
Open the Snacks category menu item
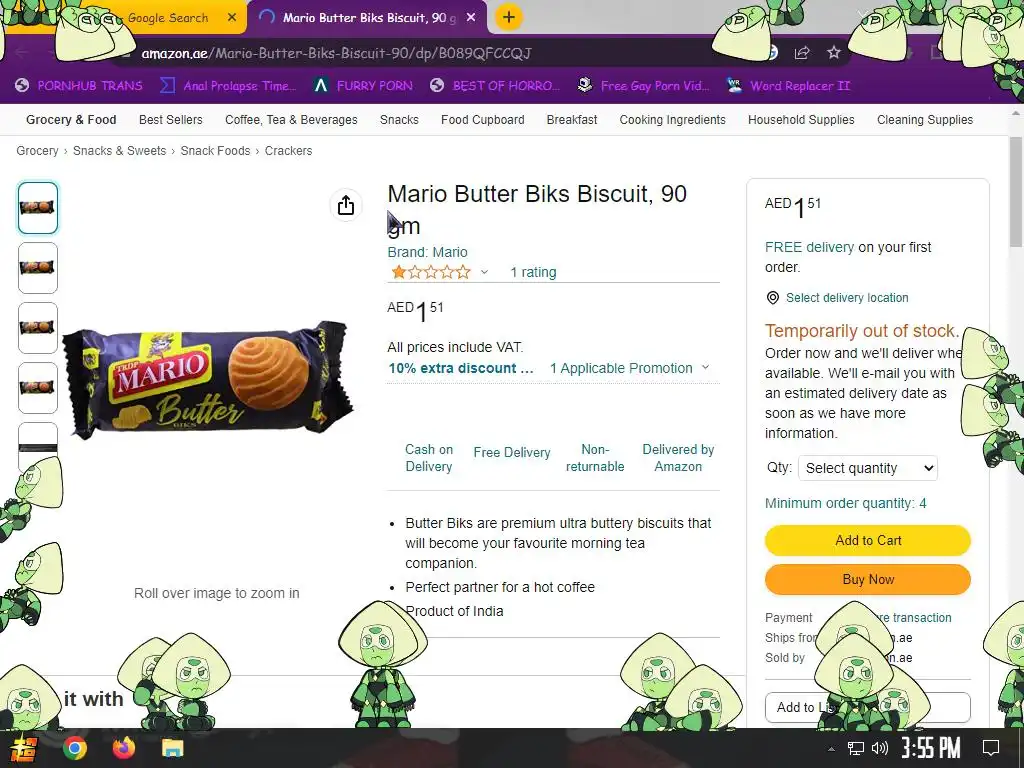click(399, 120)
